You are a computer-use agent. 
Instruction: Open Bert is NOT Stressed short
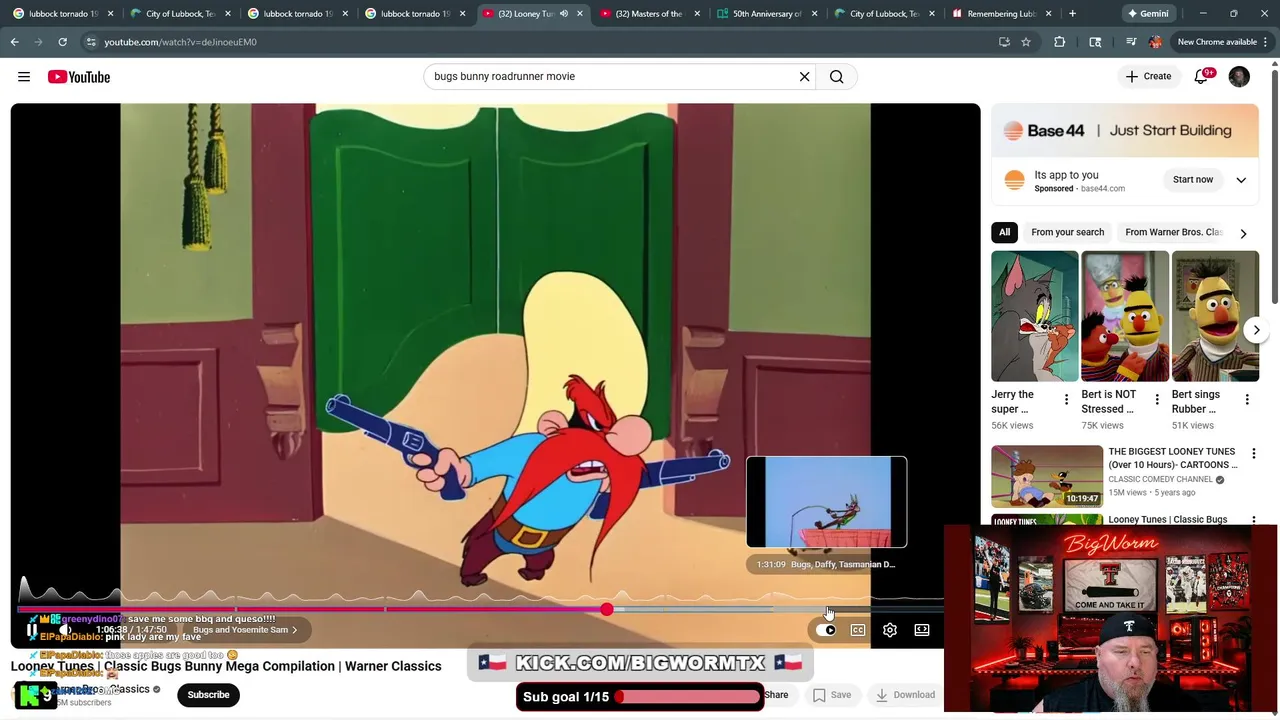click(1124, 316)
